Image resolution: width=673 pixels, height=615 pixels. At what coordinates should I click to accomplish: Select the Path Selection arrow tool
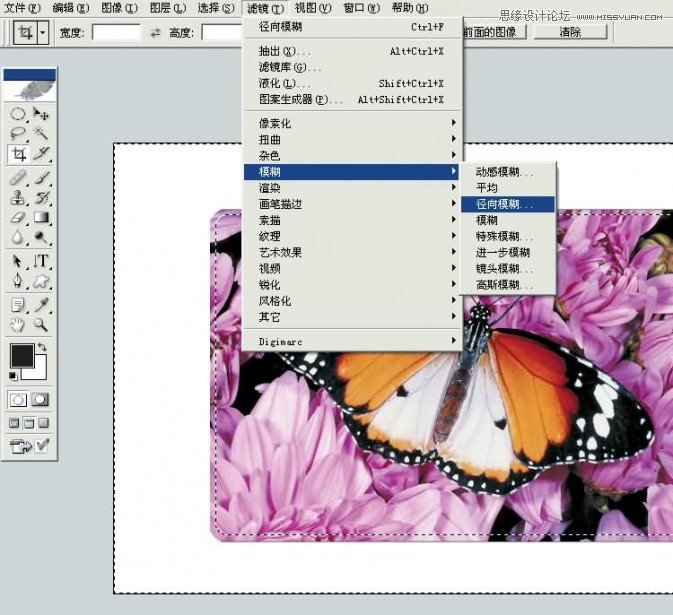click(18, 261)
